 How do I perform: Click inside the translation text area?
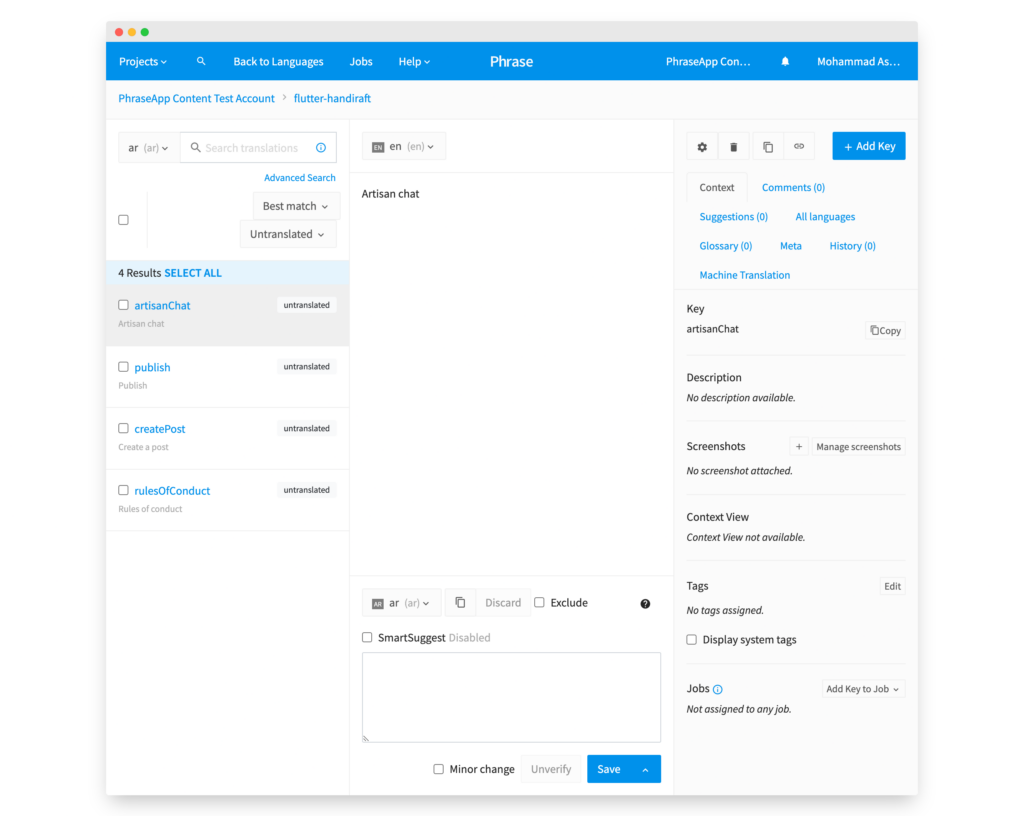[x=511, y=697]
